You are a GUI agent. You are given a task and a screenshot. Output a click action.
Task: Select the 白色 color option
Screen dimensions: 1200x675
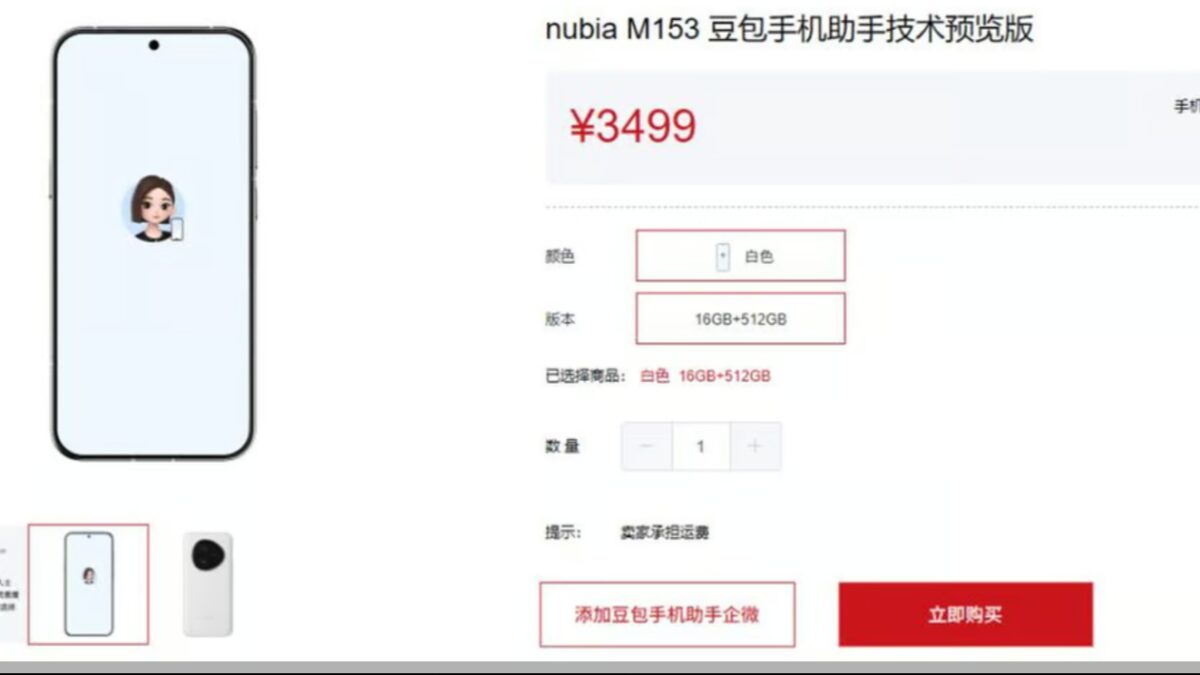click(x=740, y=256)
